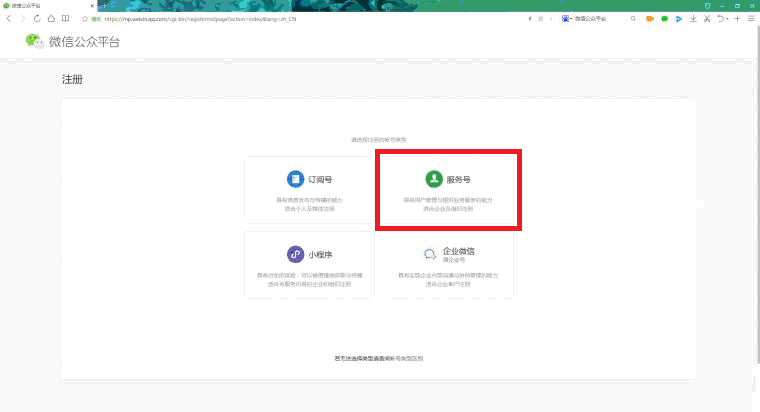Click the green round extension icon
The image size is (760, 412).
pyautogui.click(x=665, y=18)
